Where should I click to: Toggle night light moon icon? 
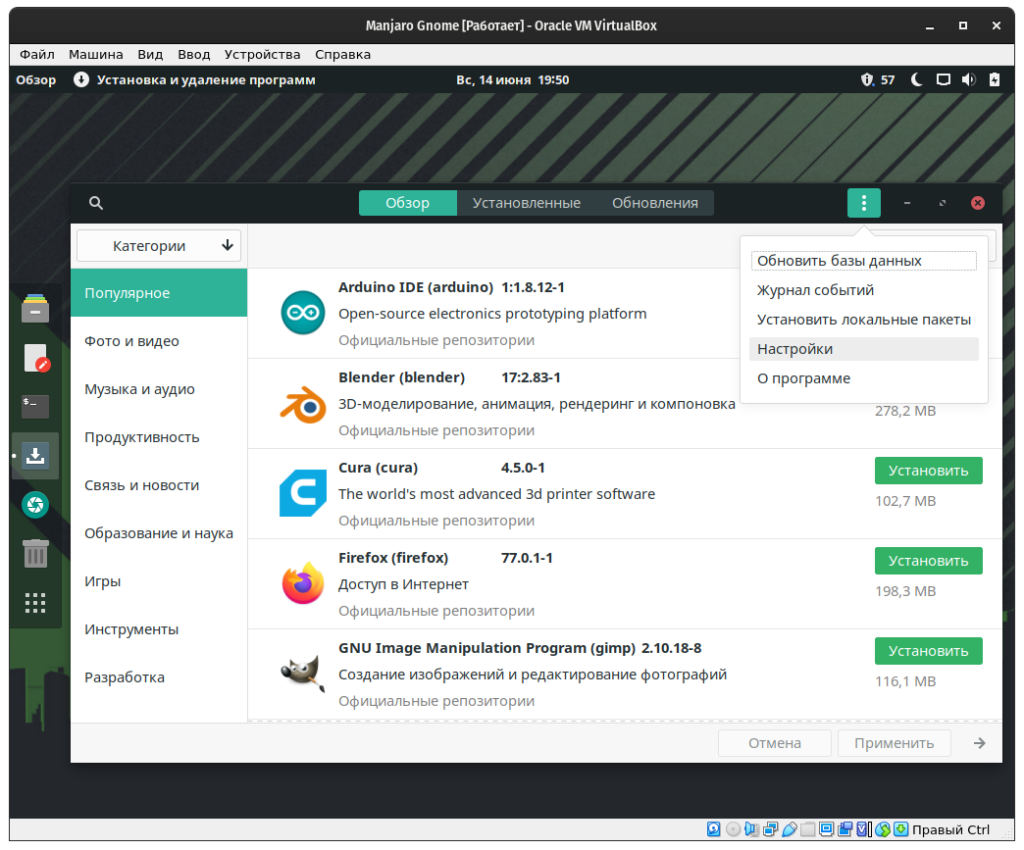916,80
